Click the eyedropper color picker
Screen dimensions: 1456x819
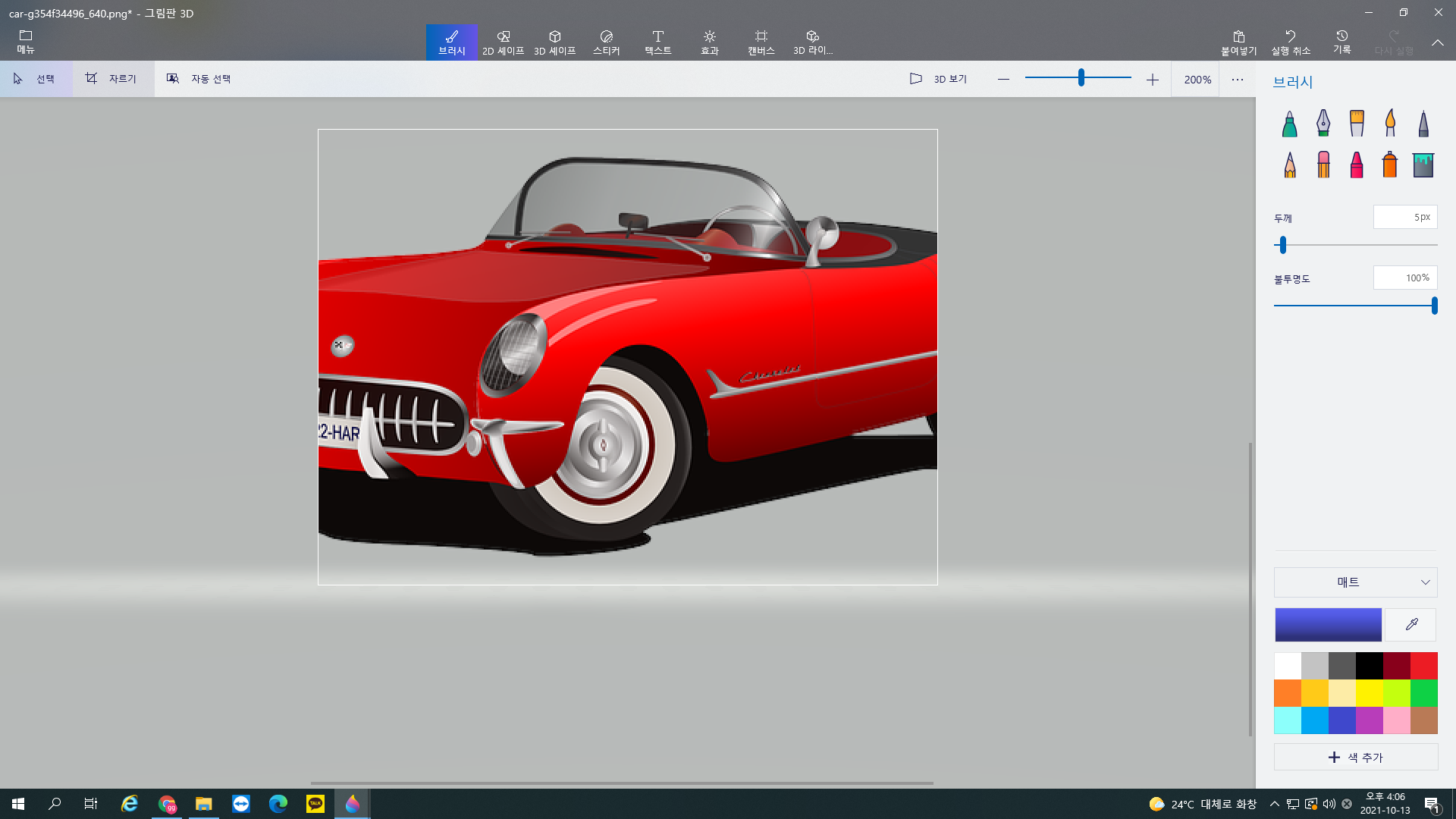pos(1411,624)
